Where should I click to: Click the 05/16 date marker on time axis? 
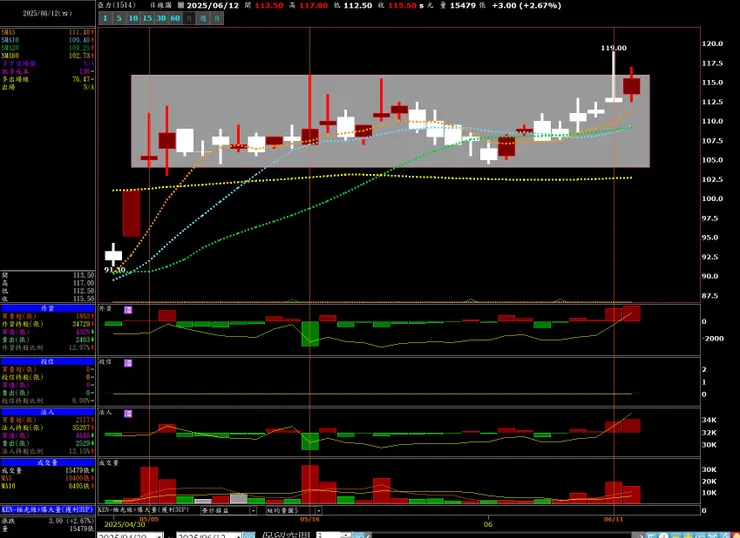click(x=310, y=519)
